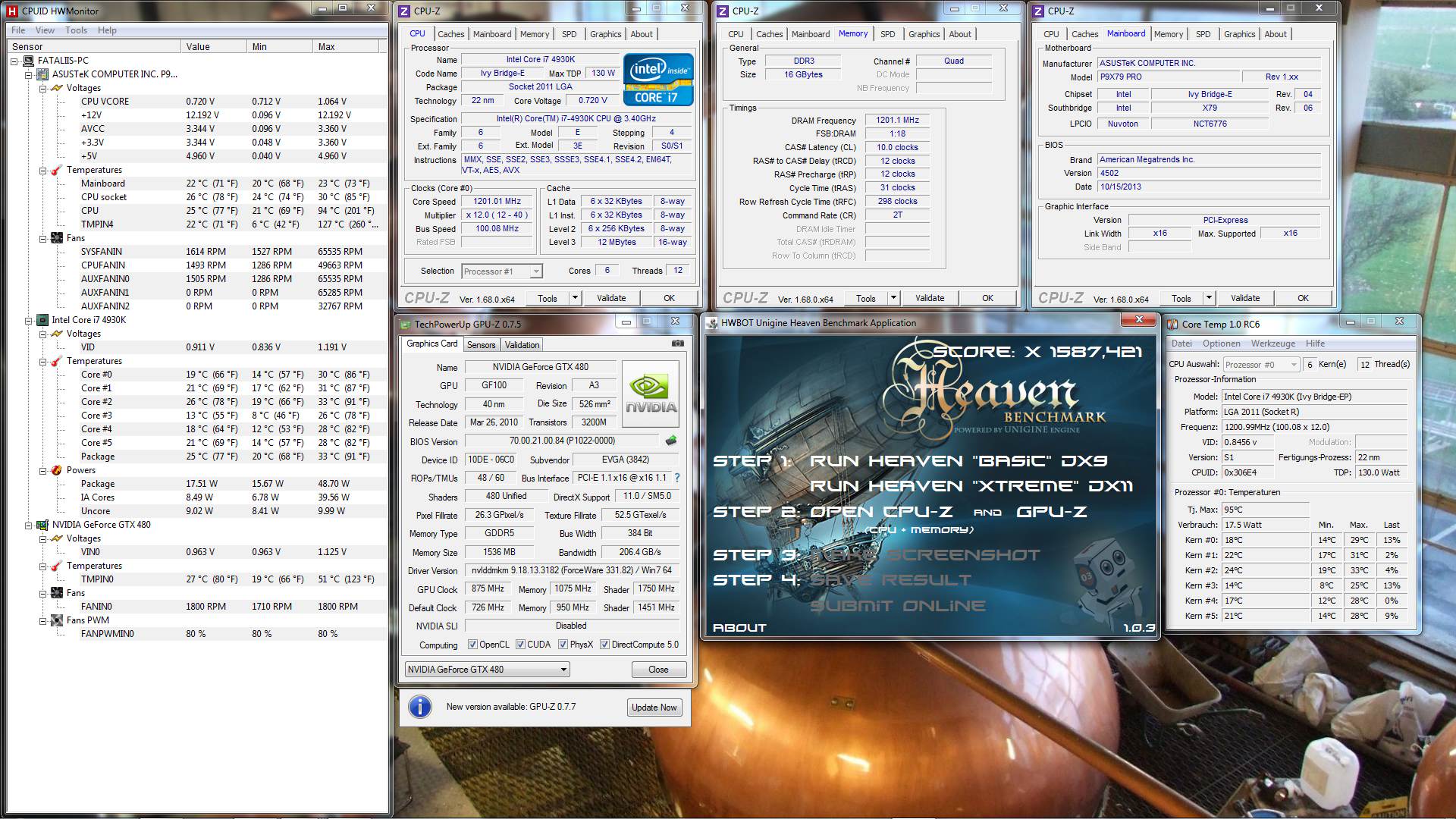Click the GTX 480 Temperatures thermometer icon
The image size is (1456, 819).
point(57,566)
